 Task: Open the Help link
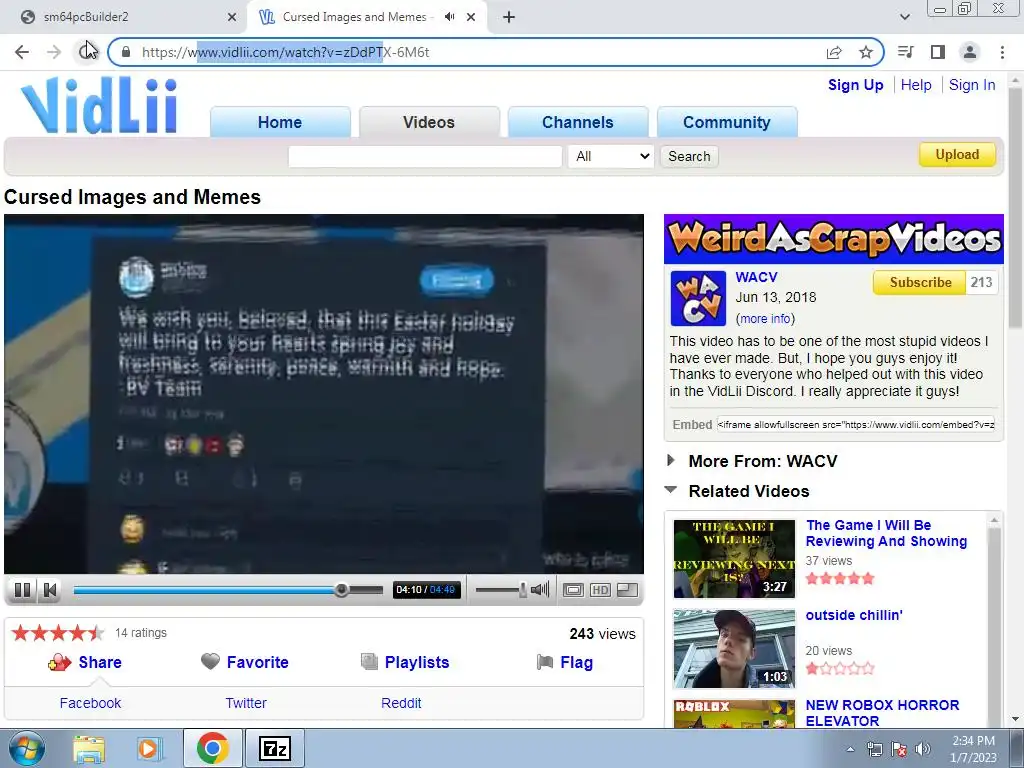pyautogui.click(x=916, y=85)
